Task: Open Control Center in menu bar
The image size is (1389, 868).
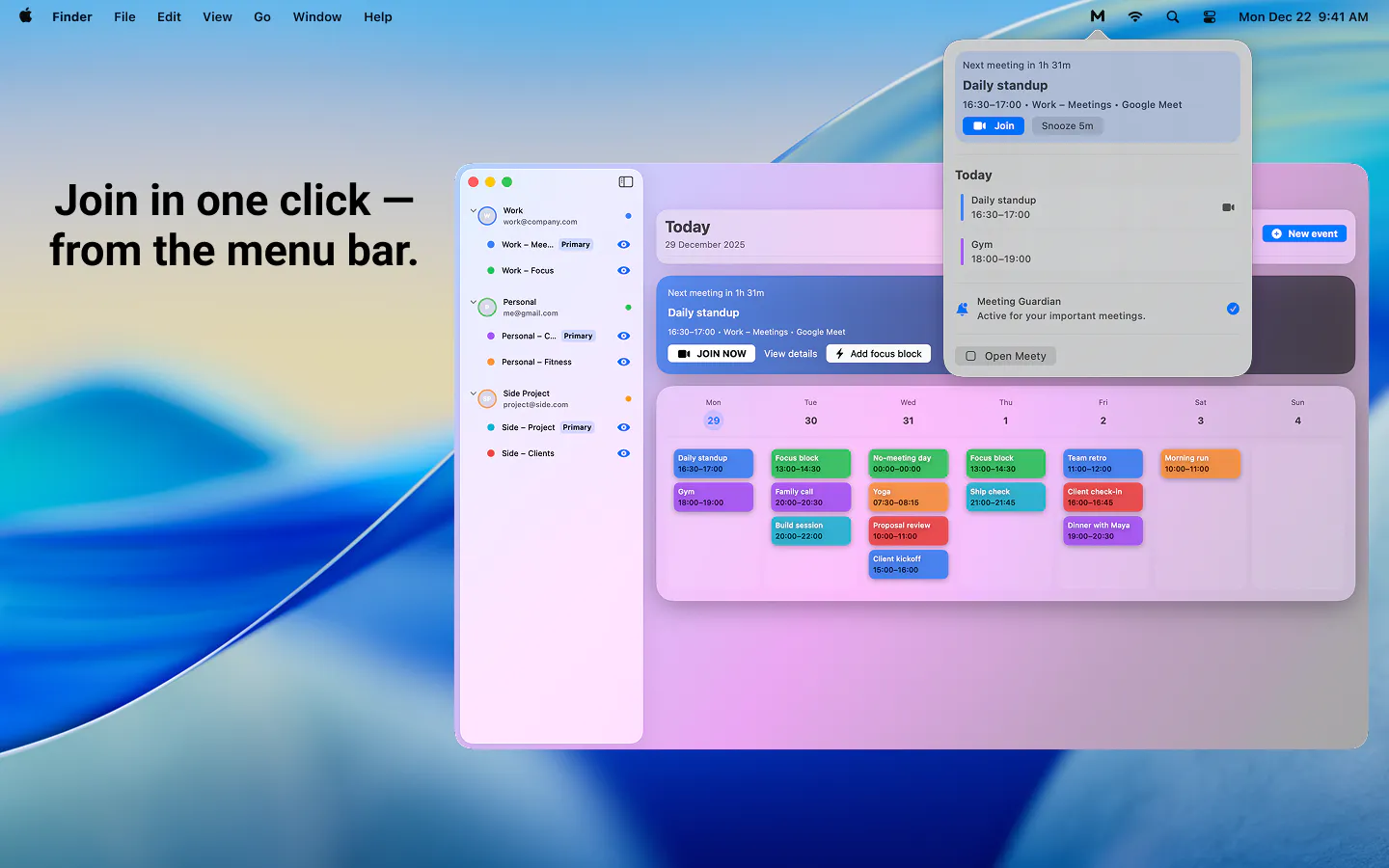Action: point(1209,16)
